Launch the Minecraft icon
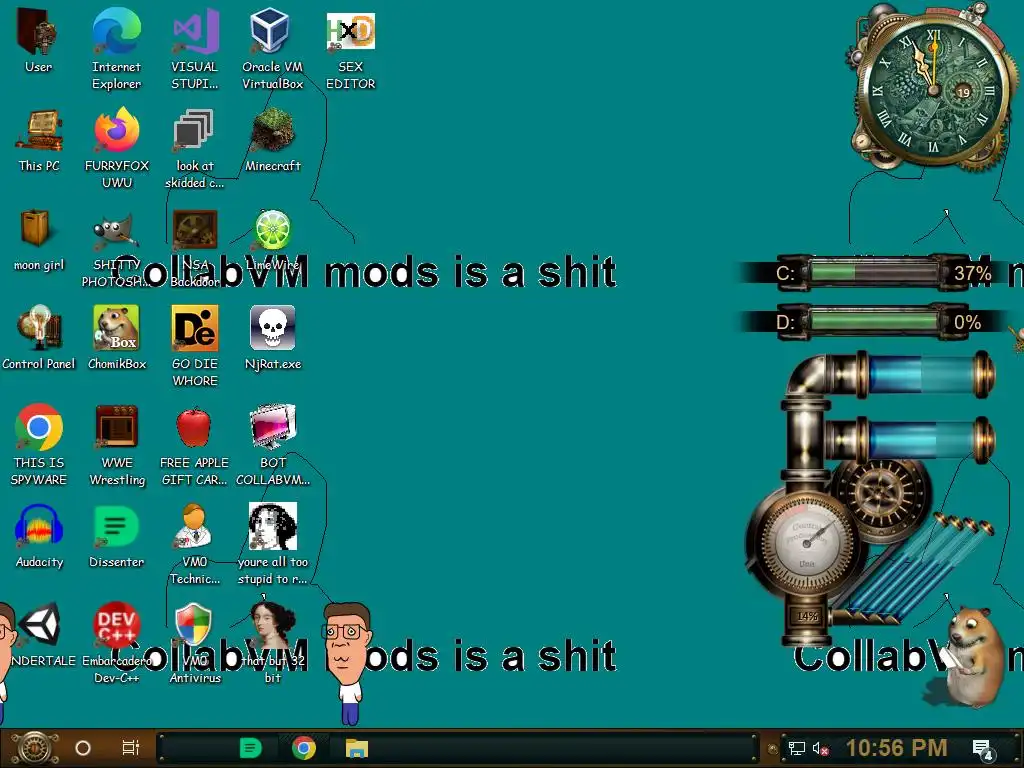Image resolution: width=1024 pixels, height=768 pixels. tap(272, 130)
